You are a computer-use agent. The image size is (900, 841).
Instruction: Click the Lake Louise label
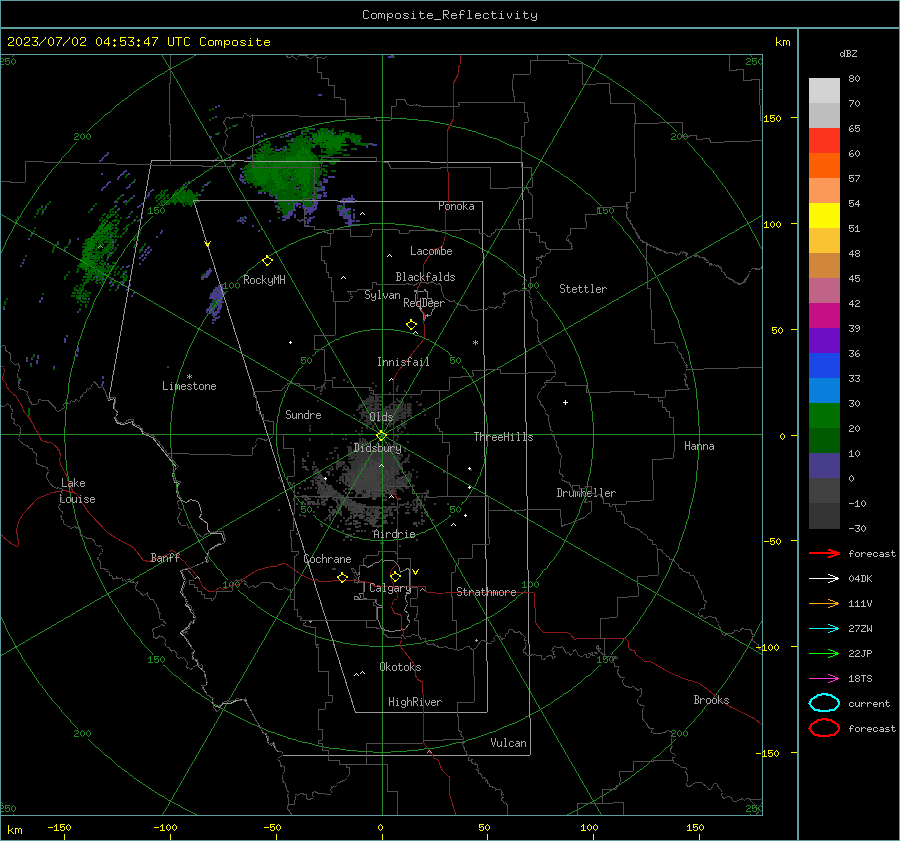pyautogui.click(x=77, y=491)
